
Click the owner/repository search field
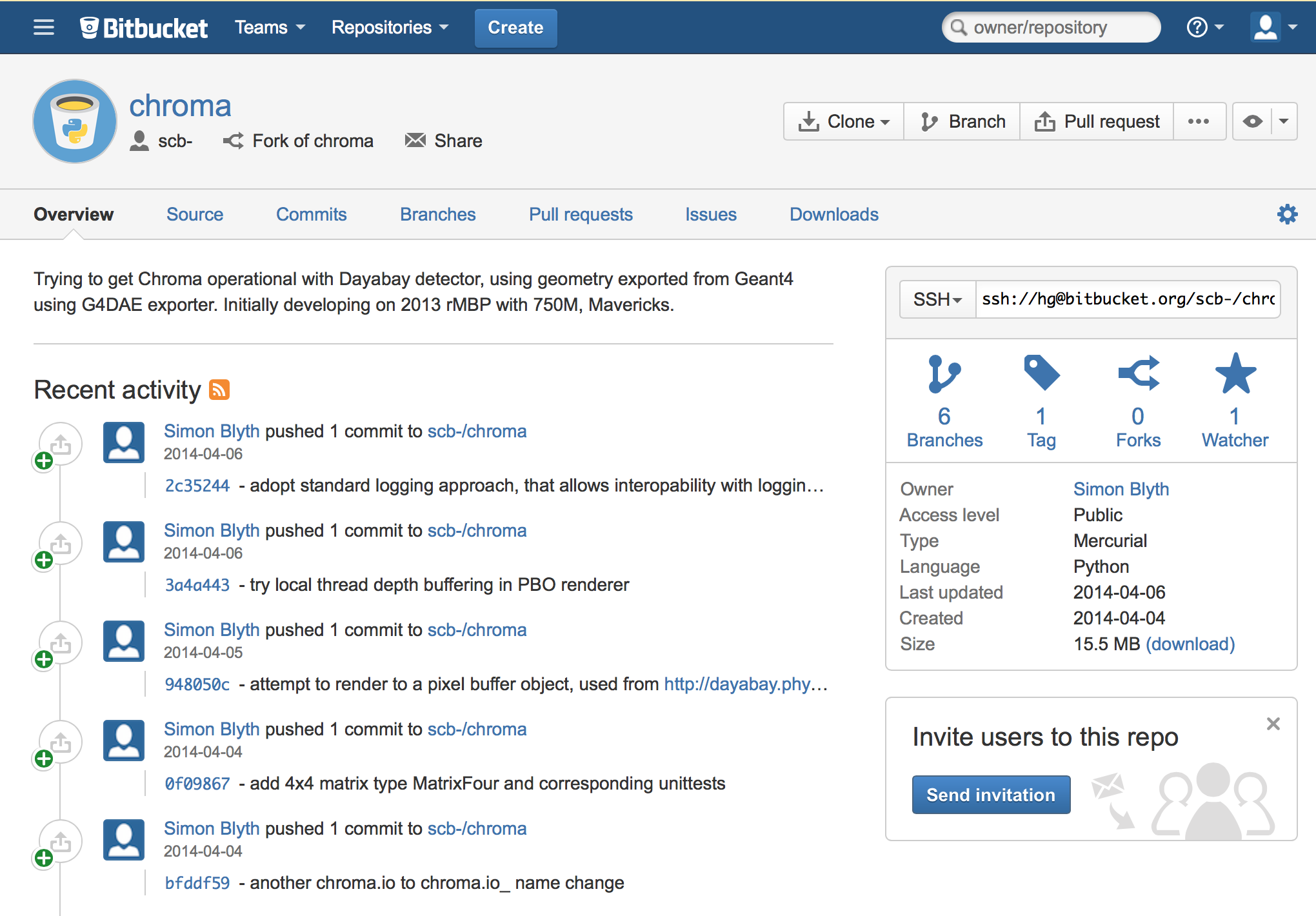click(x=1052, y=28)
